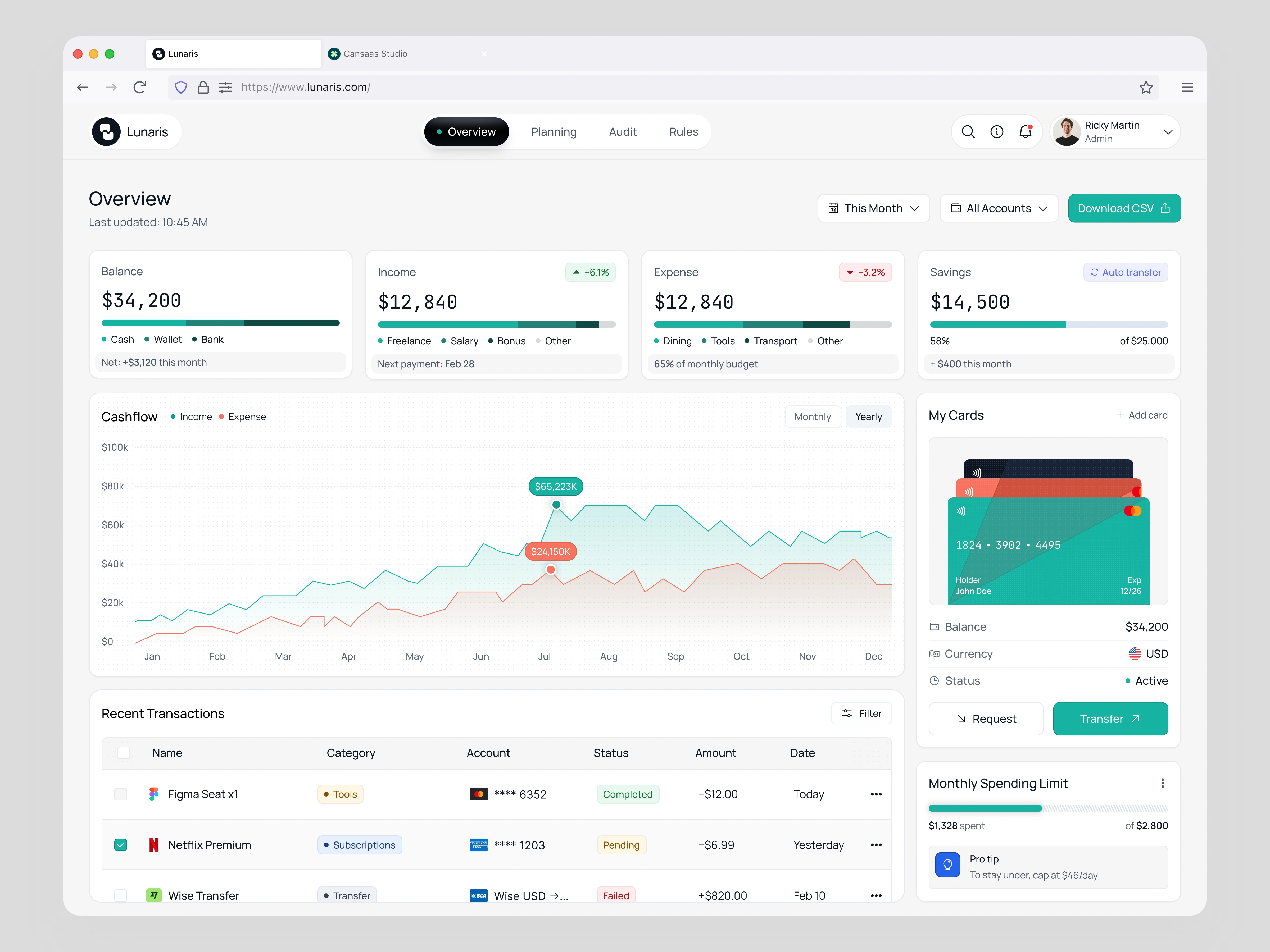The height and width of the screenshot is (952, 1270).
Task: Switch to the Planning tab
Action: [554, 132]
